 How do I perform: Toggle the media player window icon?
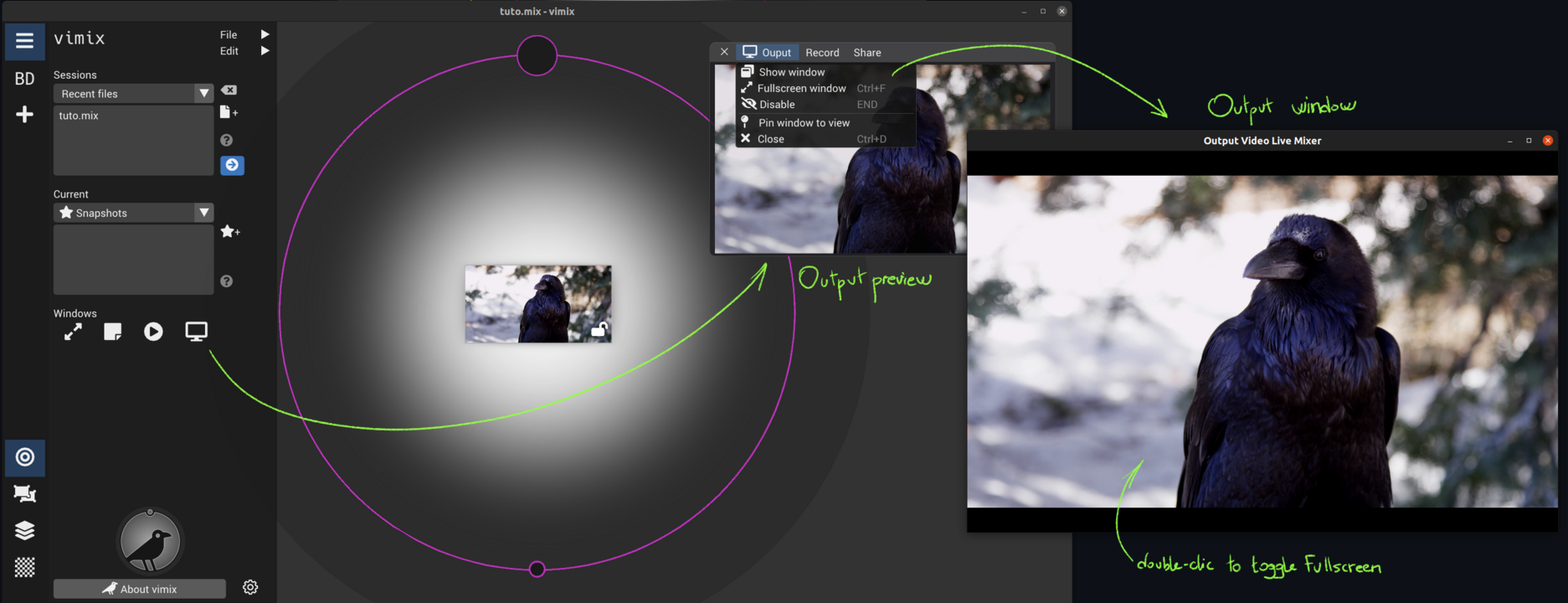pos(153,332)
